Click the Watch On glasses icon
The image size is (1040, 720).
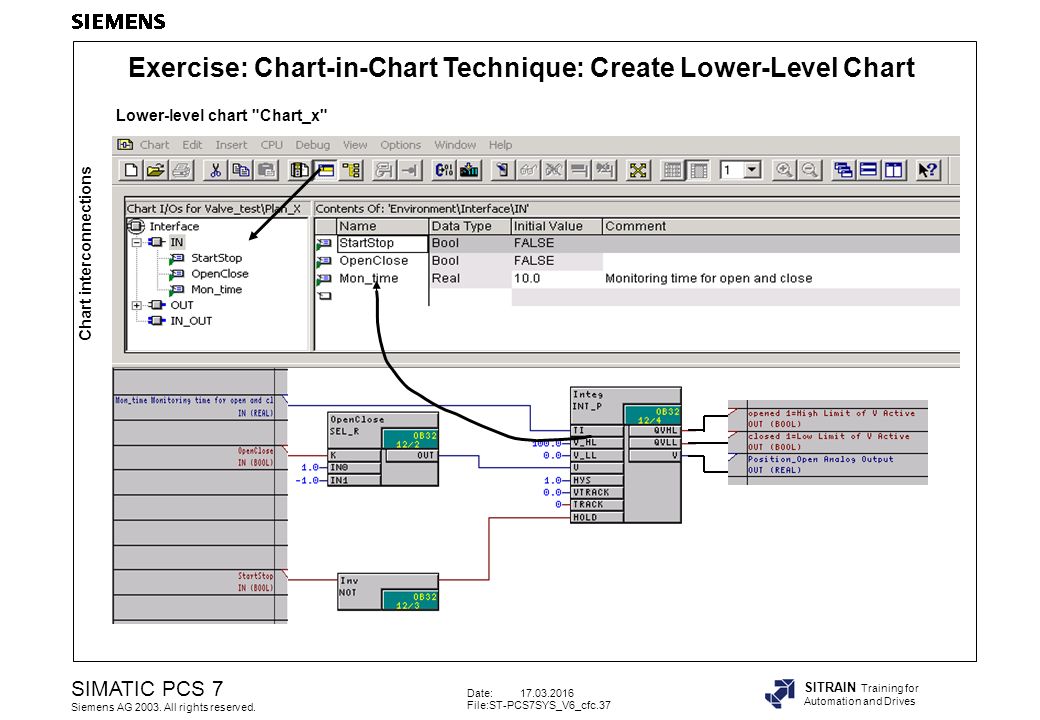point(528,170)
